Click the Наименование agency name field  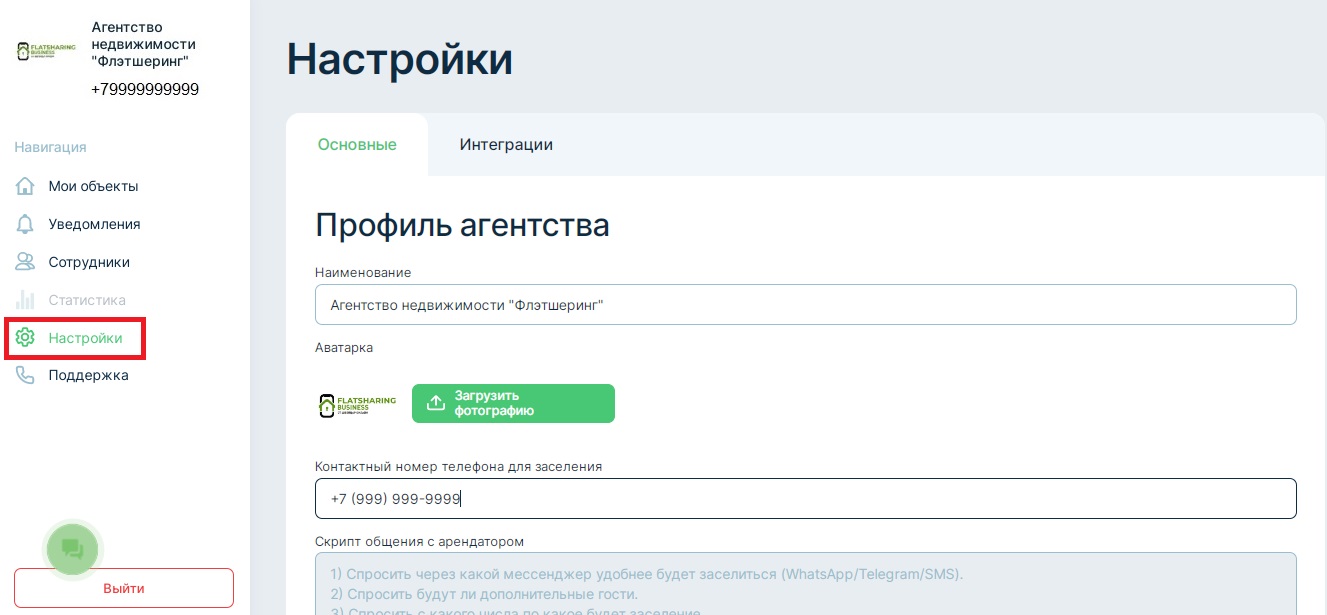pos(805,305)
